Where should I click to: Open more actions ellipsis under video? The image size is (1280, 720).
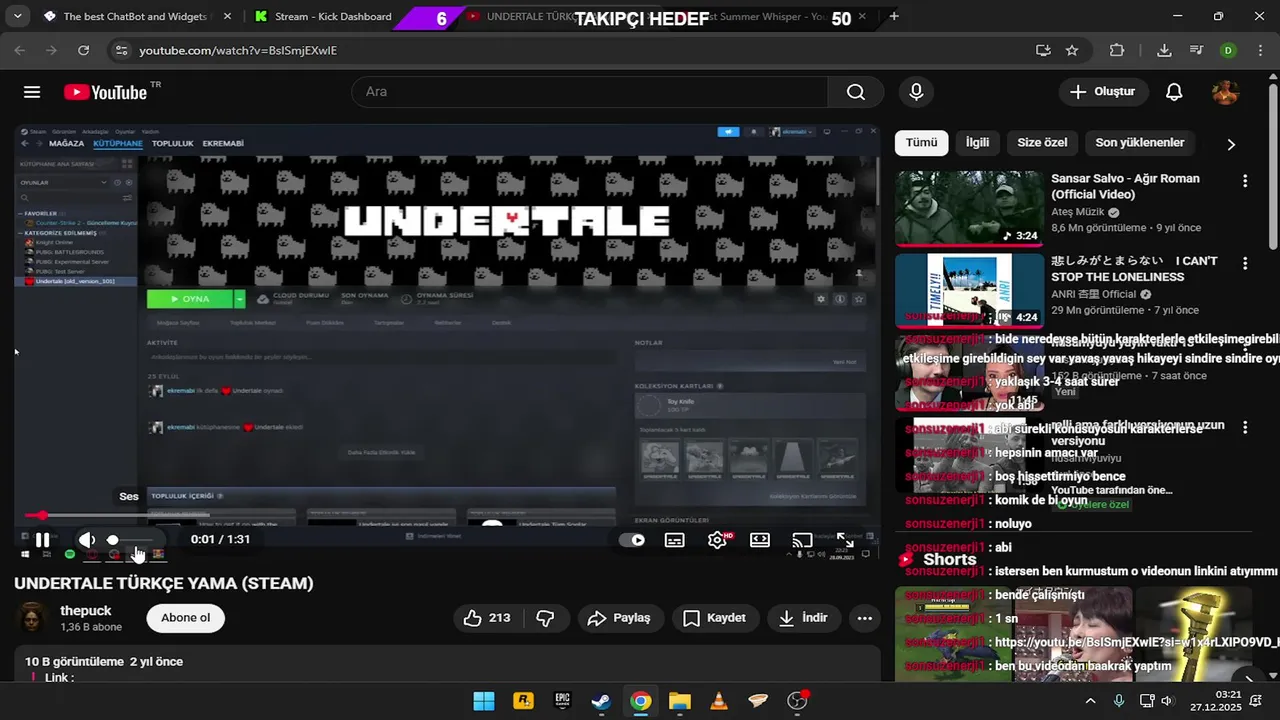[865, 618]
